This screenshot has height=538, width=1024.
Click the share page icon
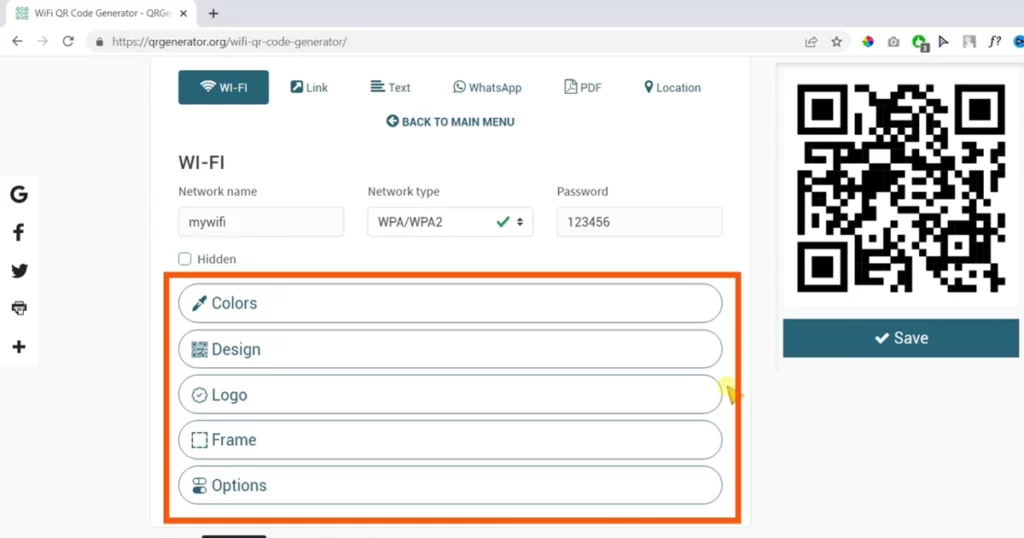pyautogui.click(x=811, y=42)
